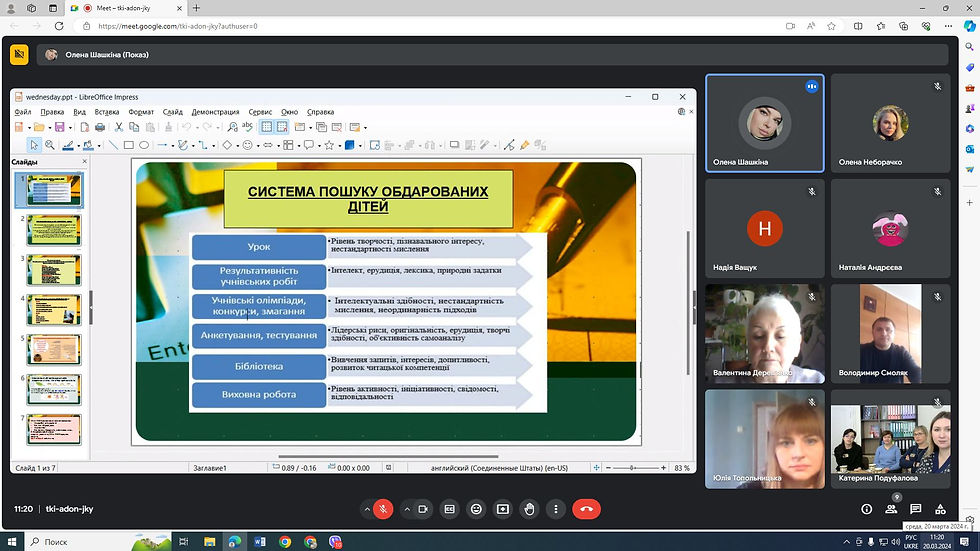Toggle 3D extrusion in Impress toolbar
Screen dimensions: 980x551
point(540,145)
